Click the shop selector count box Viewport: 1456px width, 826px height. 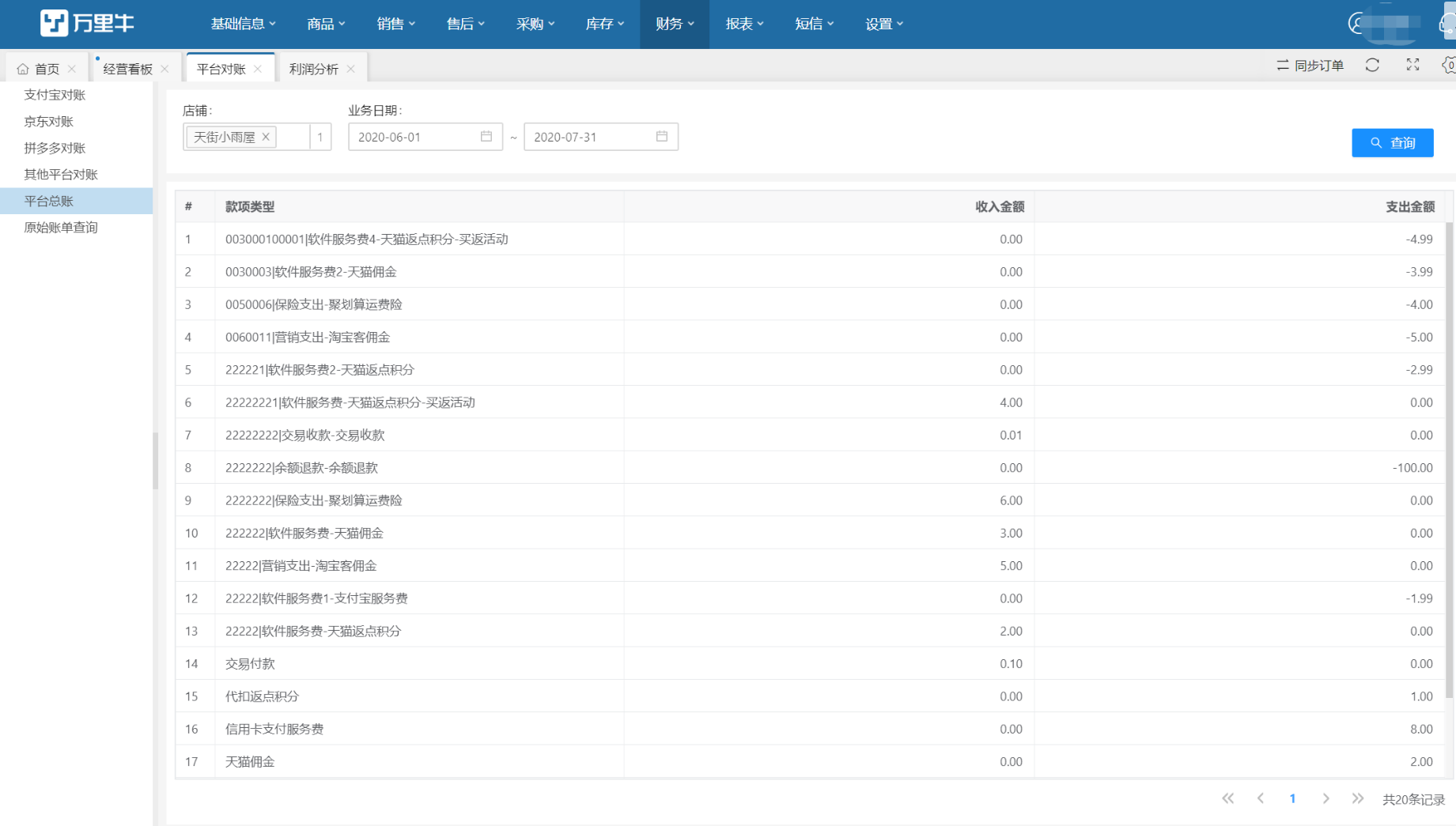coord(320,137)
